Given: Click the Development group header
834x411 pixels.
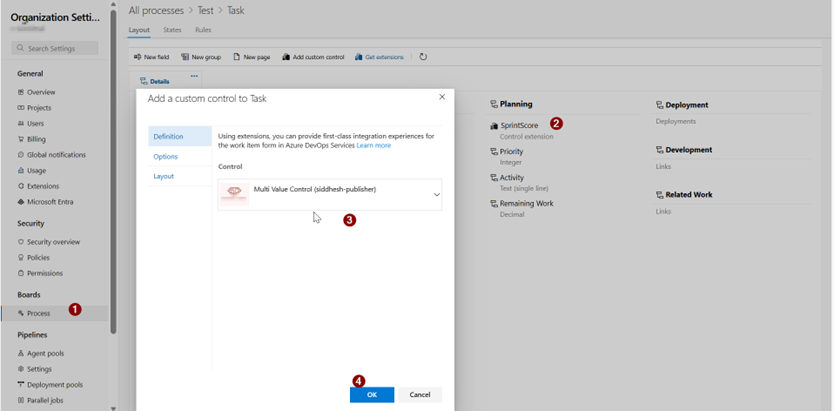Looking at the screenshot, I should (x=683, y=150).
